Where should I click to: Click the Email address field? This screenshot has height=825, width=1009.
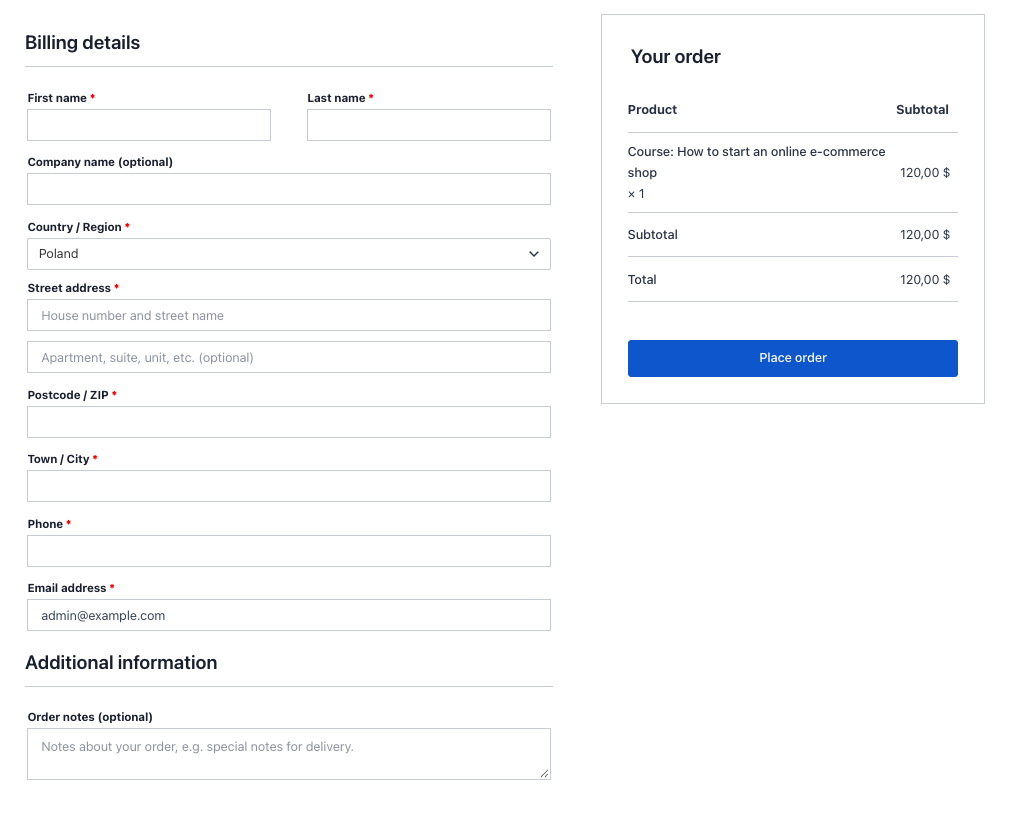click(x=289, y=615)
